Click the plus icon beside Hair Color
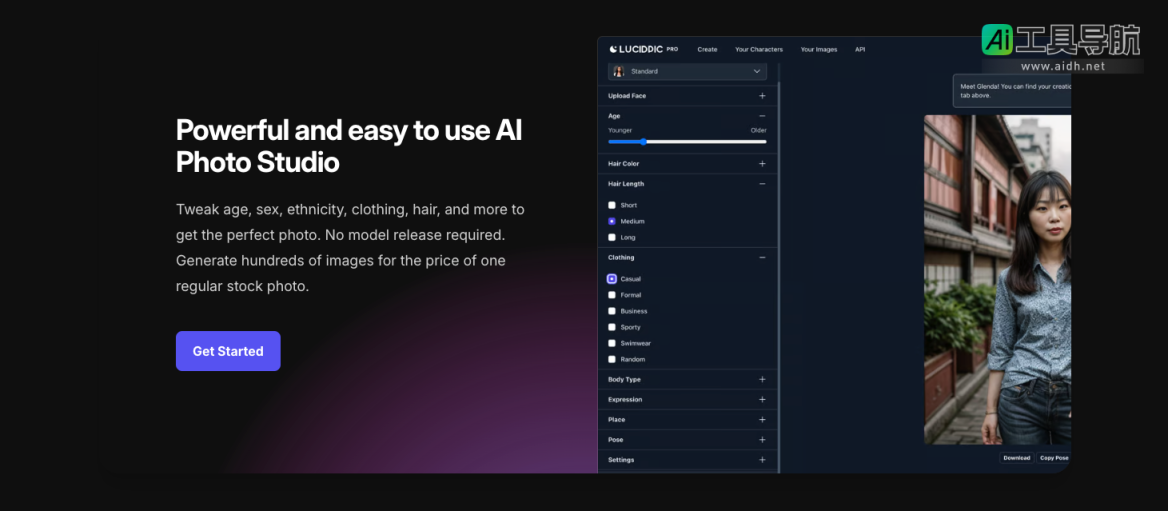Screen dimensions: 1168x511 [762, 164]
